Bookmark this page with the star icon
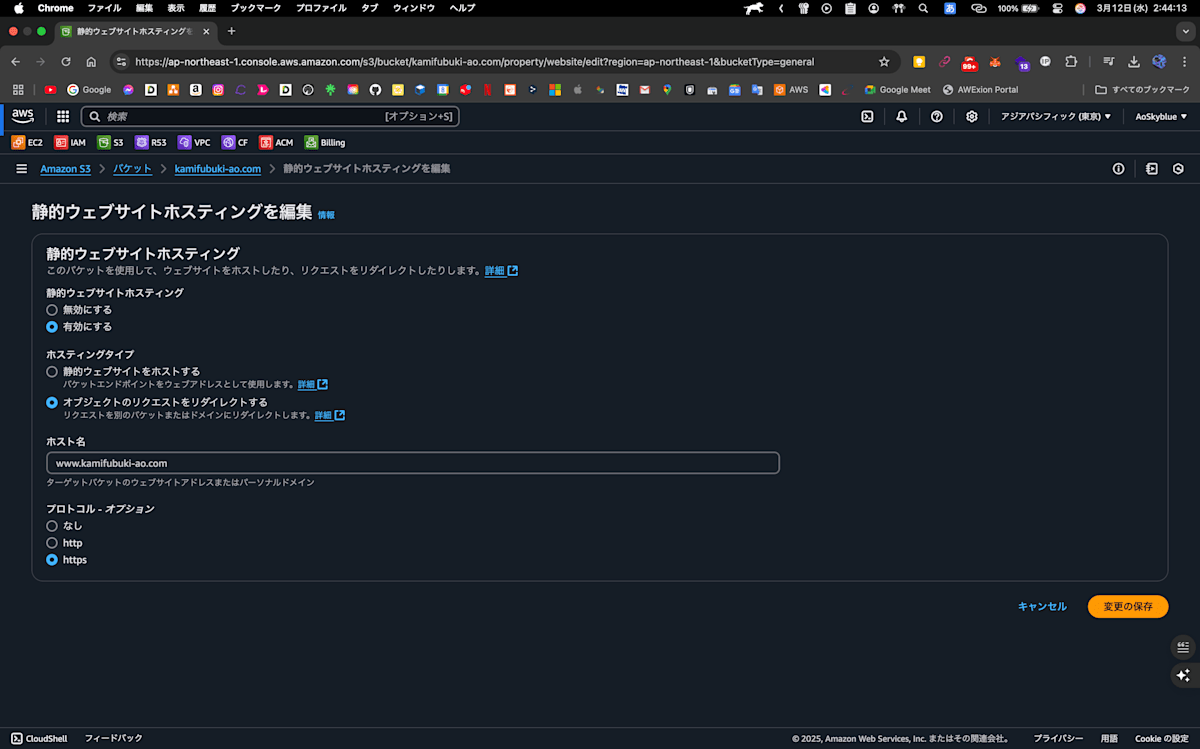 tap(884, 61)
